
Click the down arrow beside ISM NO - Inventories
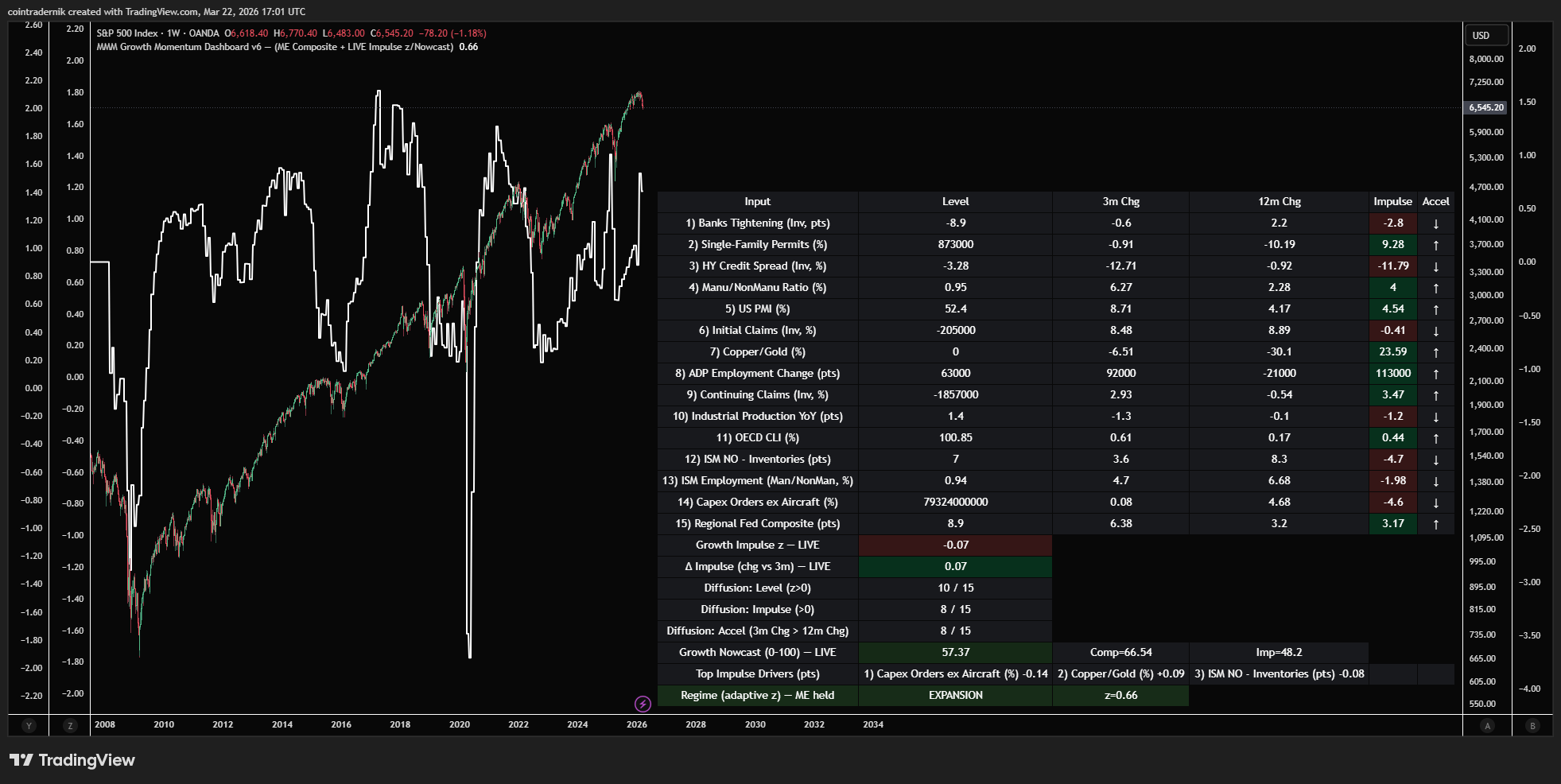1436,459
